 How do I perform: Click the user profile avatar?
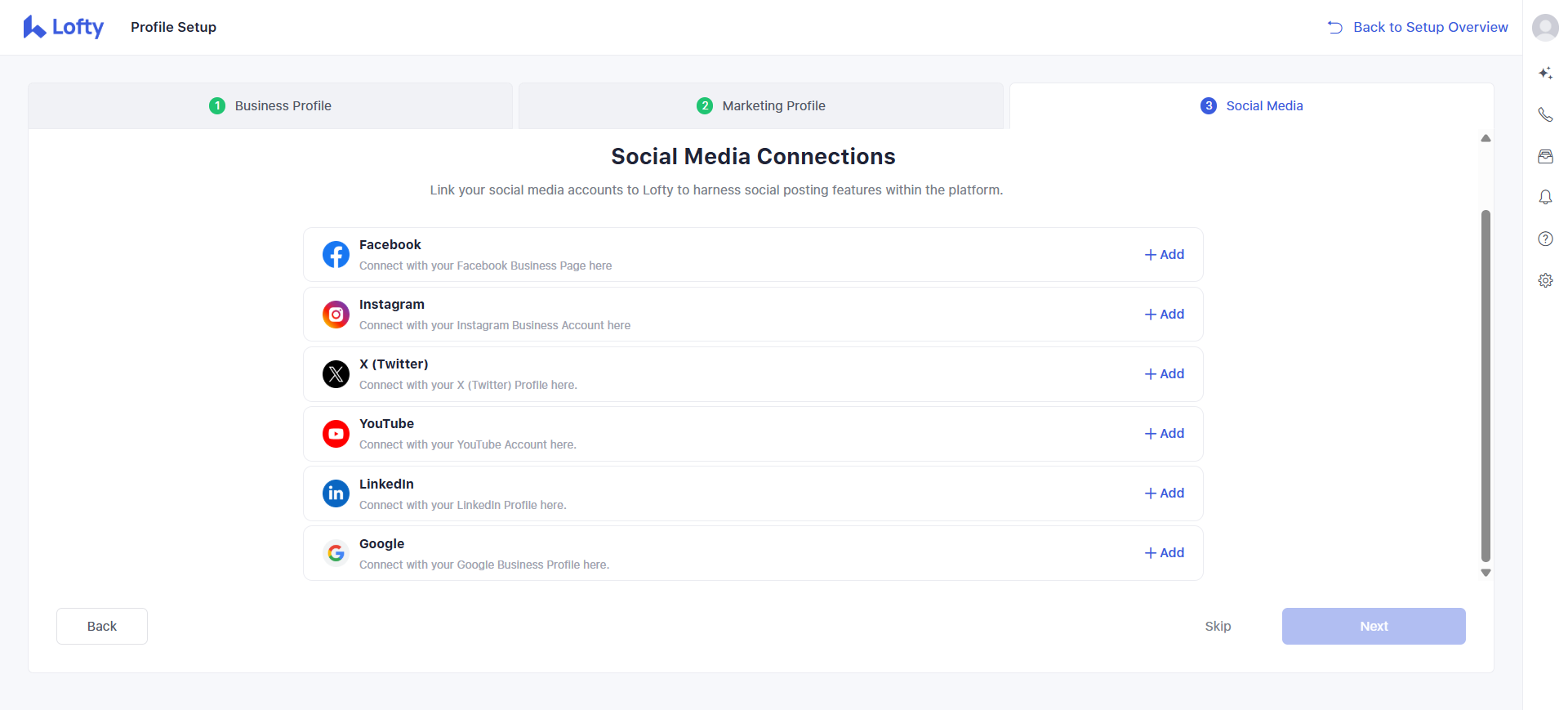(1545, 27)
